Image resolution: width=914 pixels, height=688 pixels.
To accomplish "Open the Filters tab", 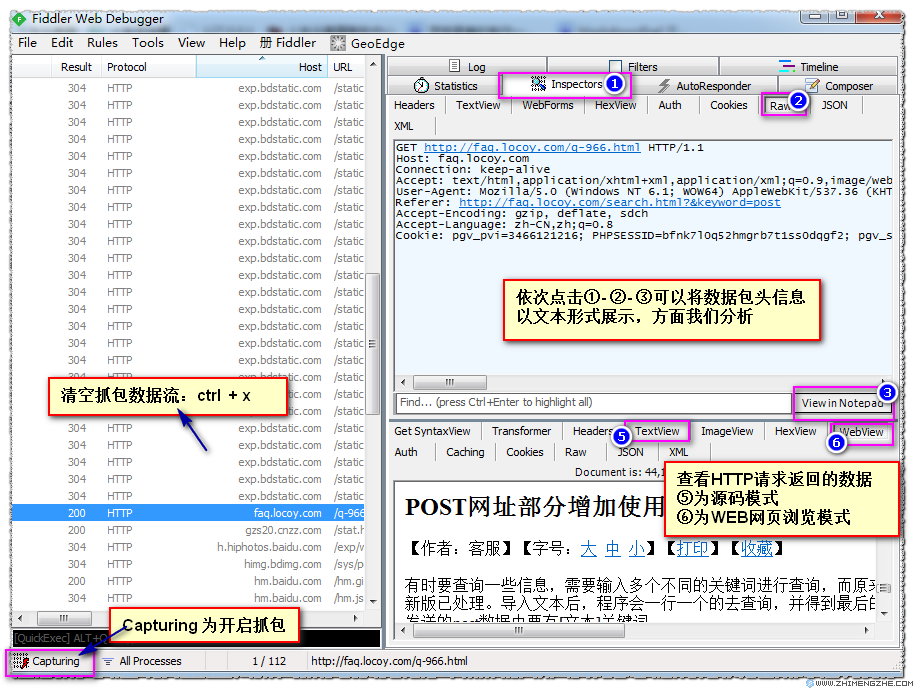I will 633,67.
